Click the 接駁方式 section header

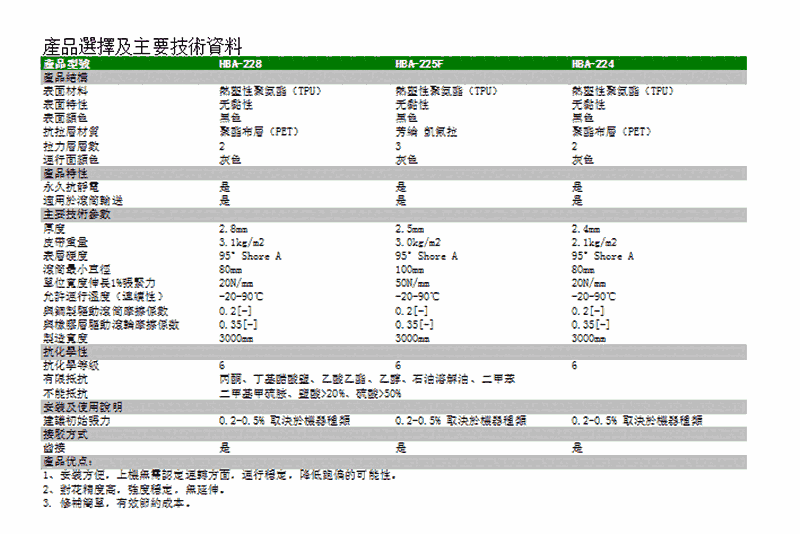coord(66,434)
